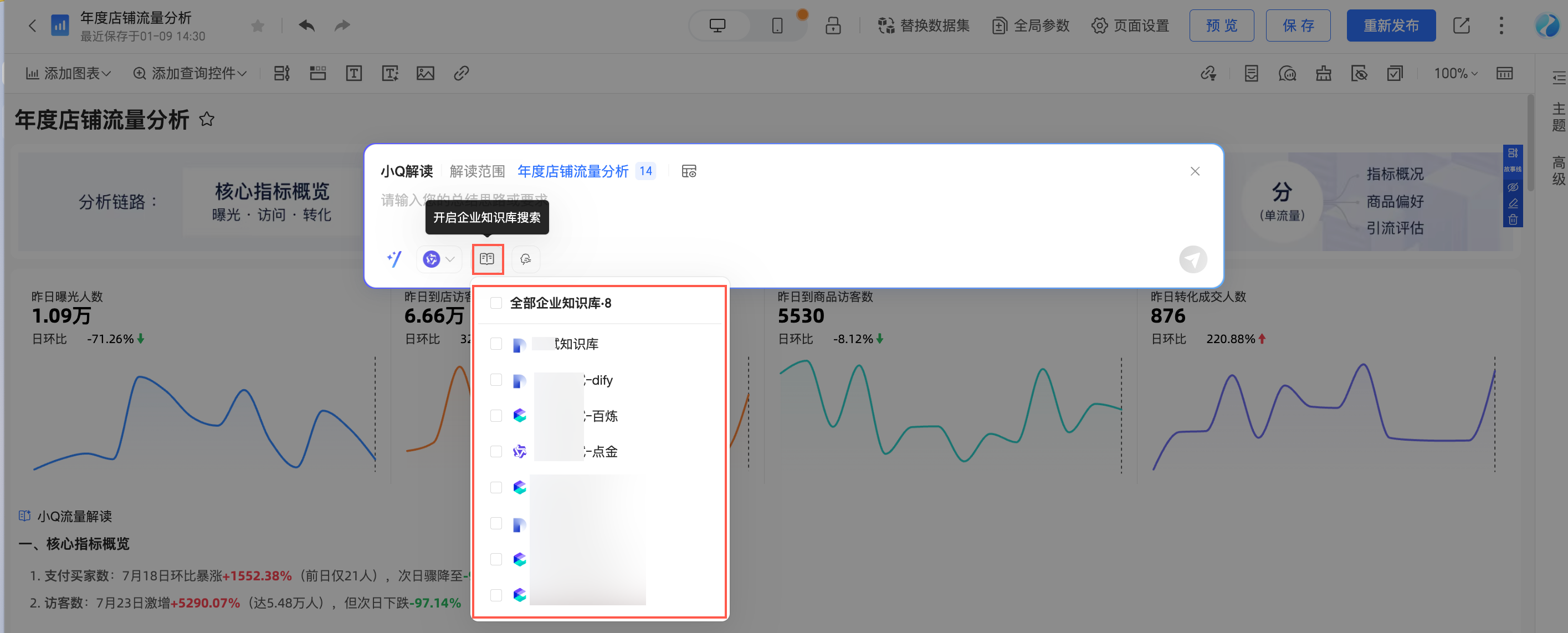
Task: Click the lock icon in header
Action: (833, 25)
